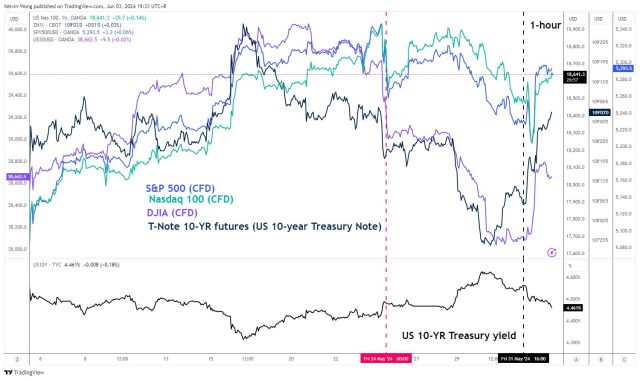Select the US30USD OANDA legend entry
This screenshot has height=380, width=640.
82,39
